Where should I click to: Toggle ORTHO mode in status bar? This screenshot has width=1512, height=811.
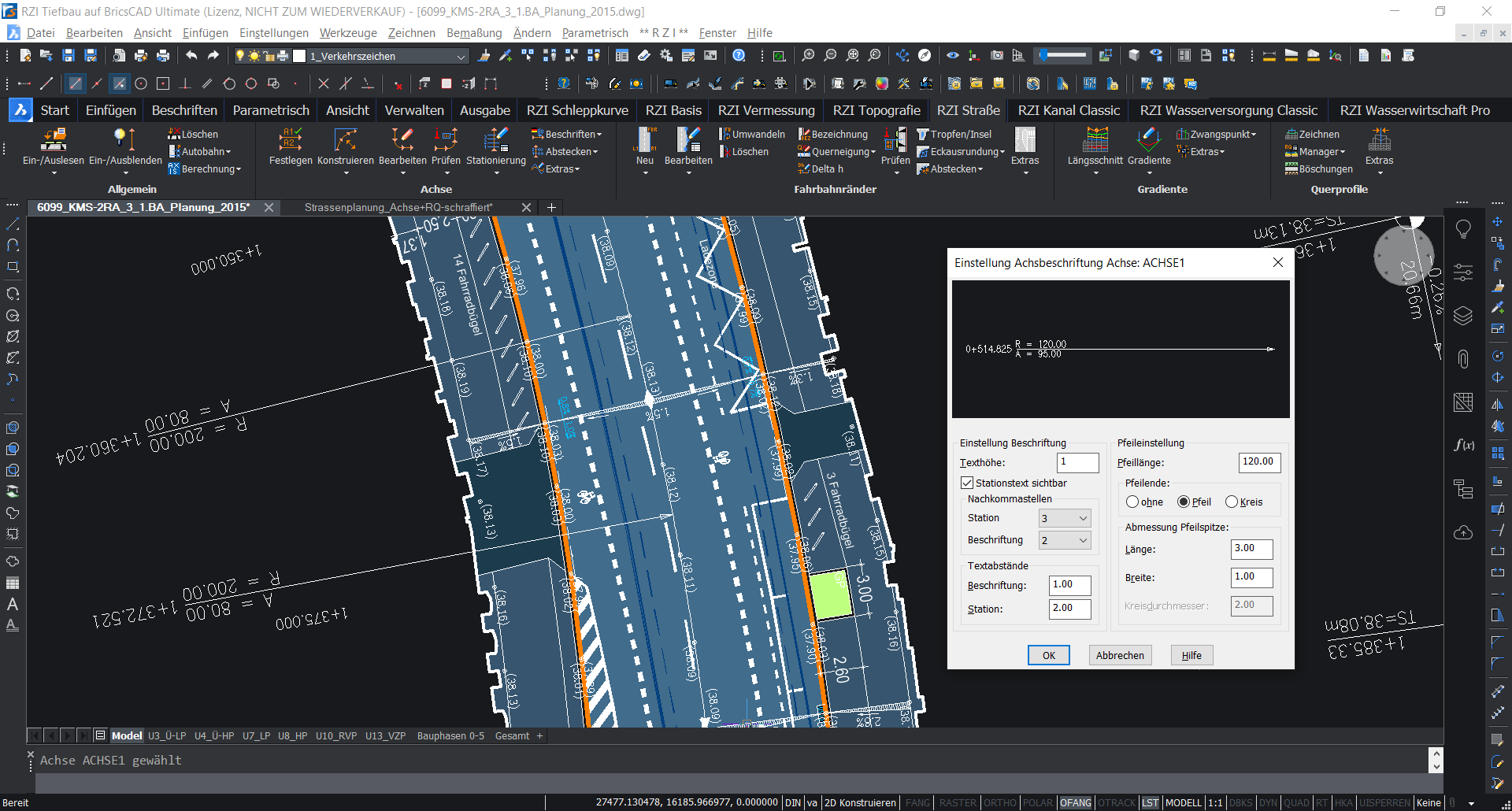coord(1000,802)
